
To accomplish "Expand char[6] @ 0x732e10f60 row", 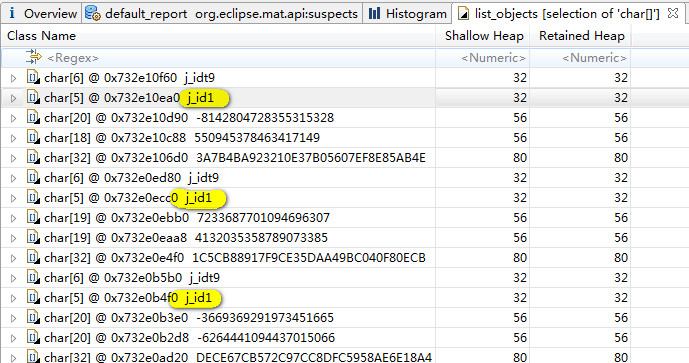I will pyautogui.click(x=14, y=78).
